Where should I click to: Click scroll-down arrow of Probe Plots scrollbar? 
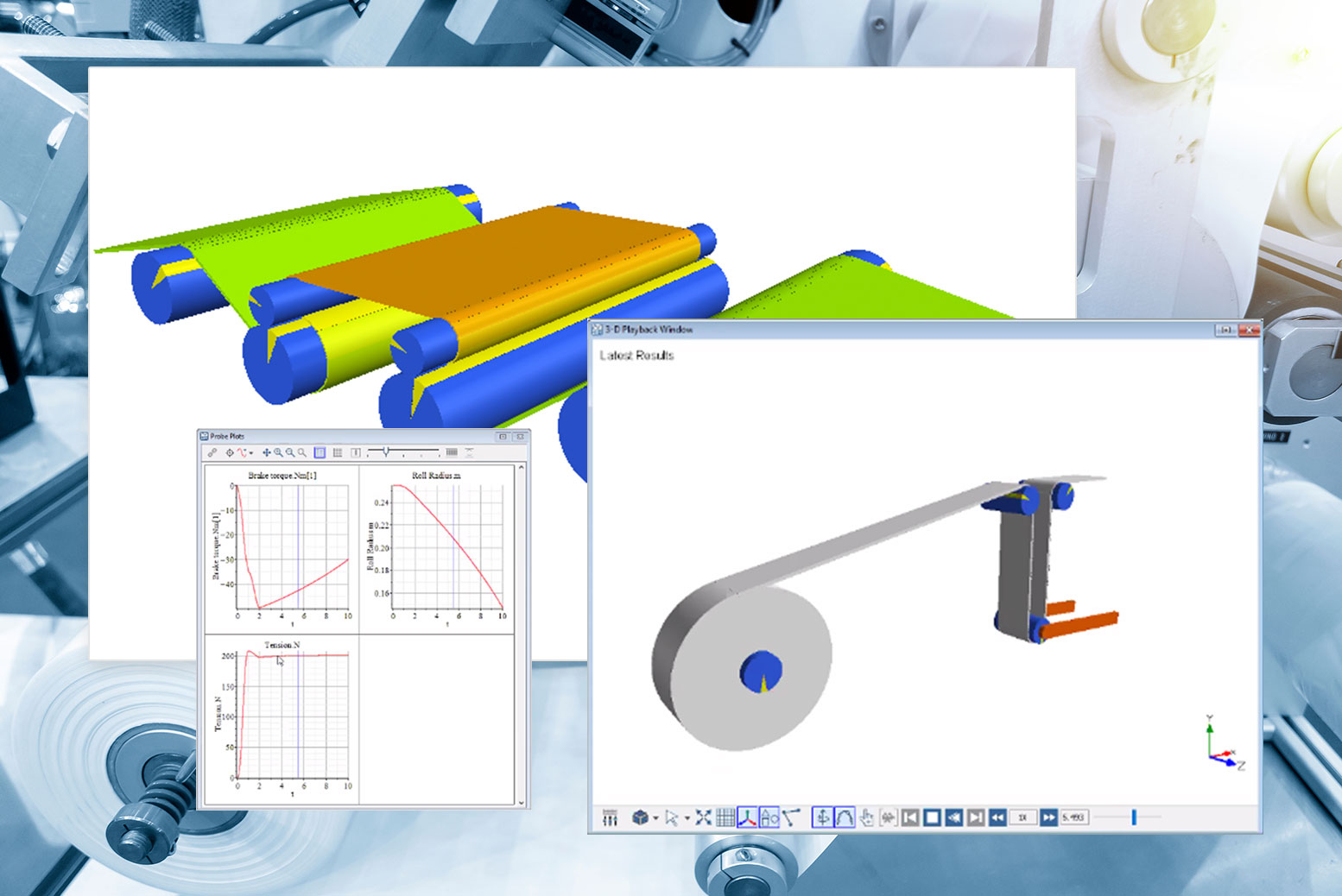tap(521, 802)
